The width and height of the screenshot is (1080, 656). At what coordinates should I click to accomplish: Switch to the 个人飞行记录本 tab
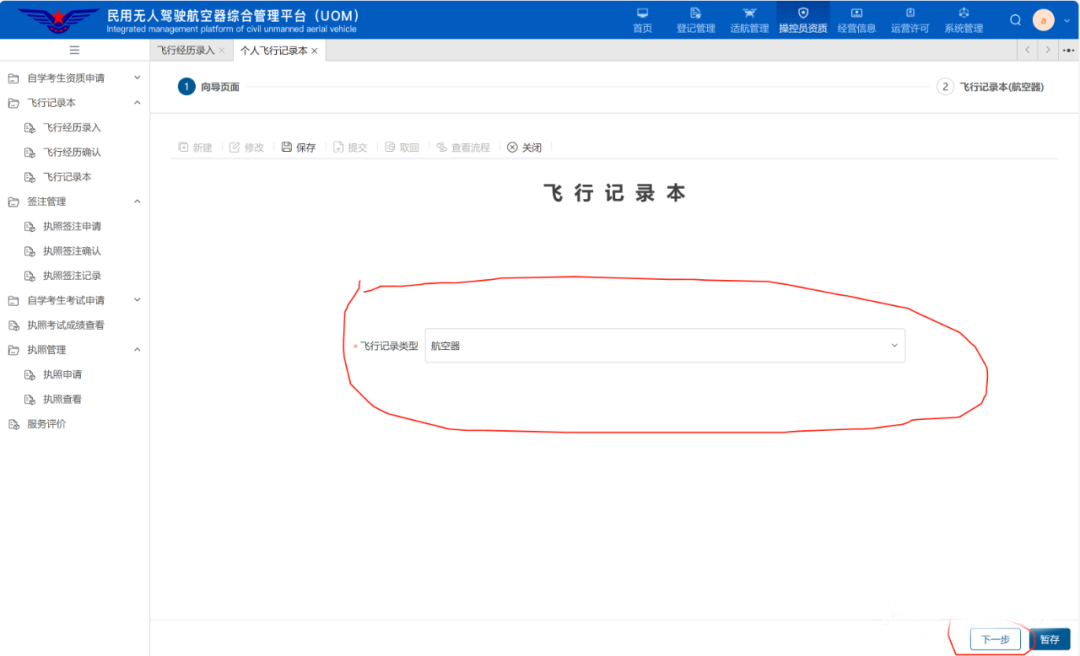(273, 50)
